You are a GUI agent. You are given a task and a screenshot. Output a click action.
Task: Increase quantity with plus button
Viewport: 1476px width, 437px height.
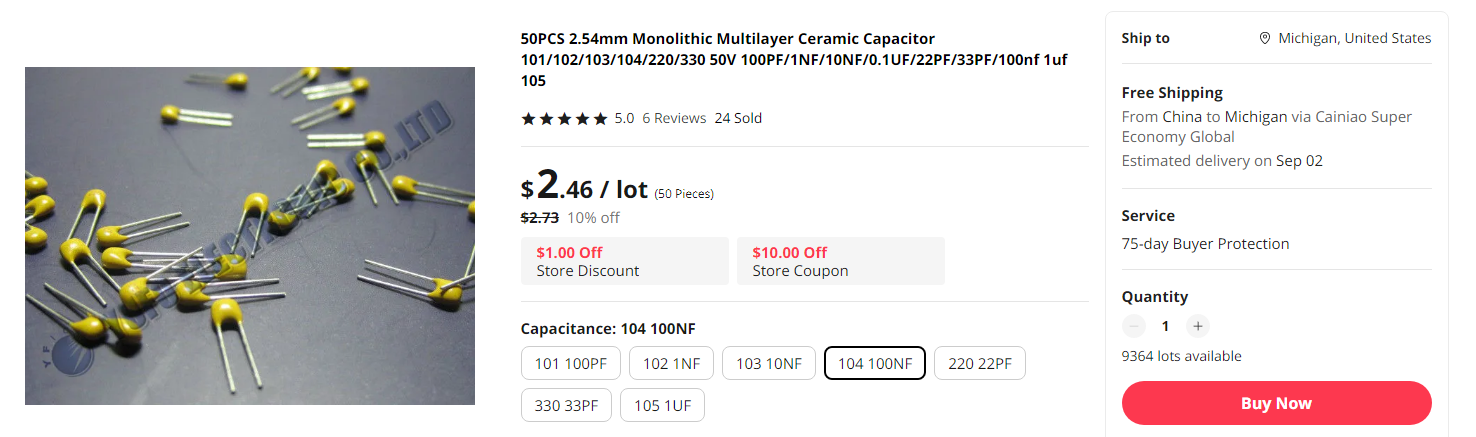(x=1197, y=326)
